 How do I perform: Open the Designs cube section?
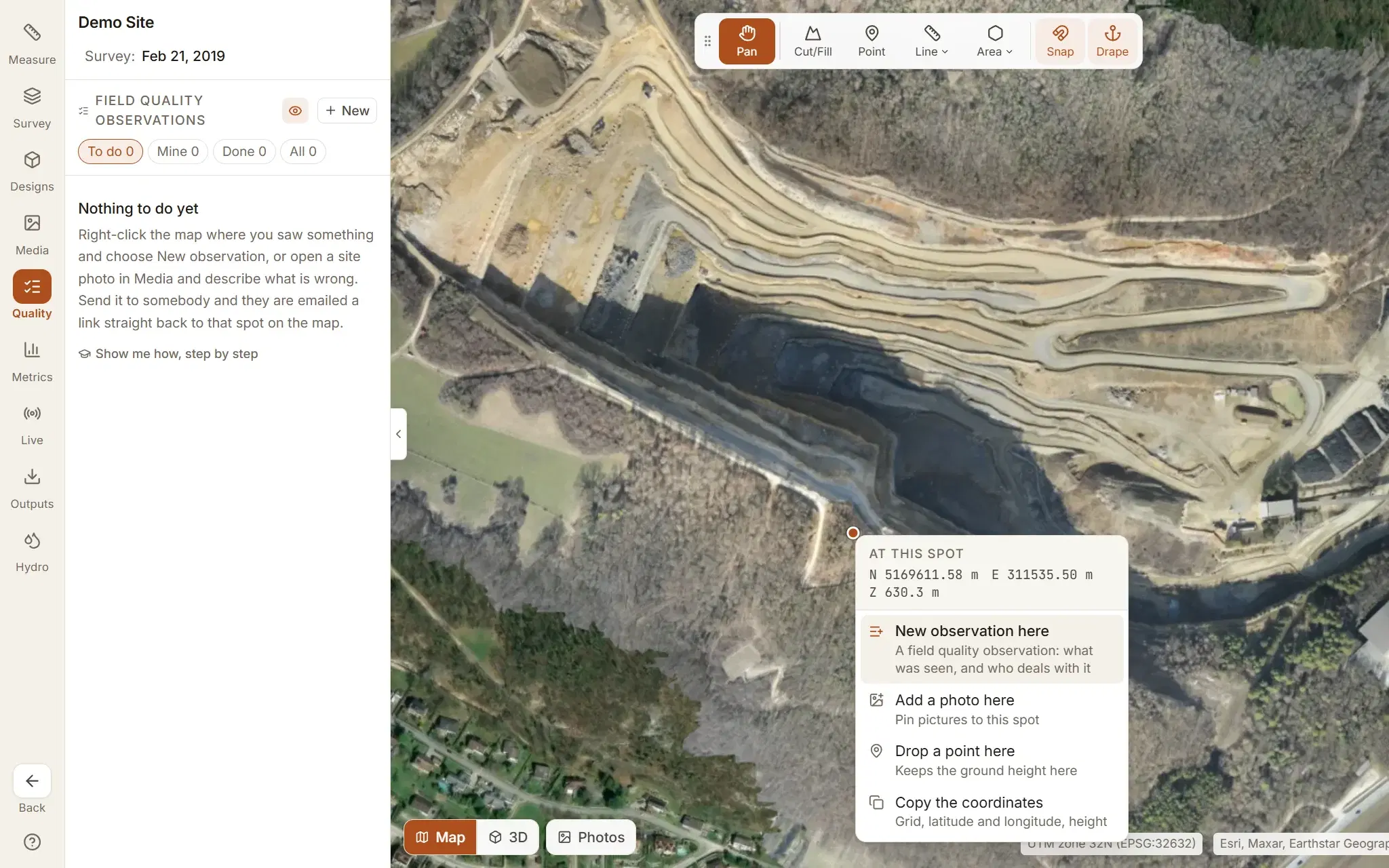click(x=32, y=172)
